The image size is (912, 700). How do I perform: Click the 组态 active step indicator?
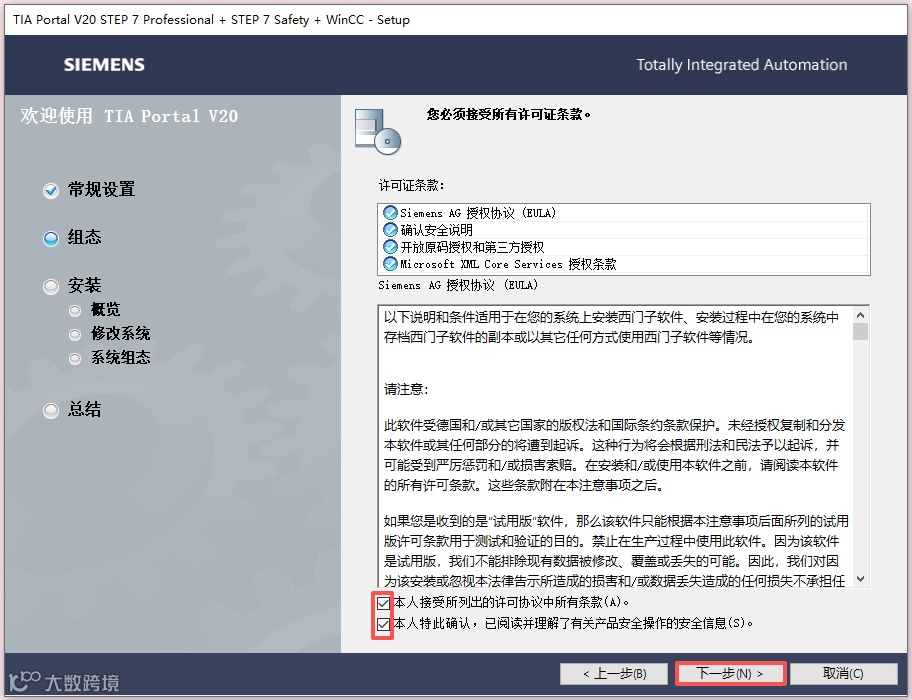[x=51, y=238]
